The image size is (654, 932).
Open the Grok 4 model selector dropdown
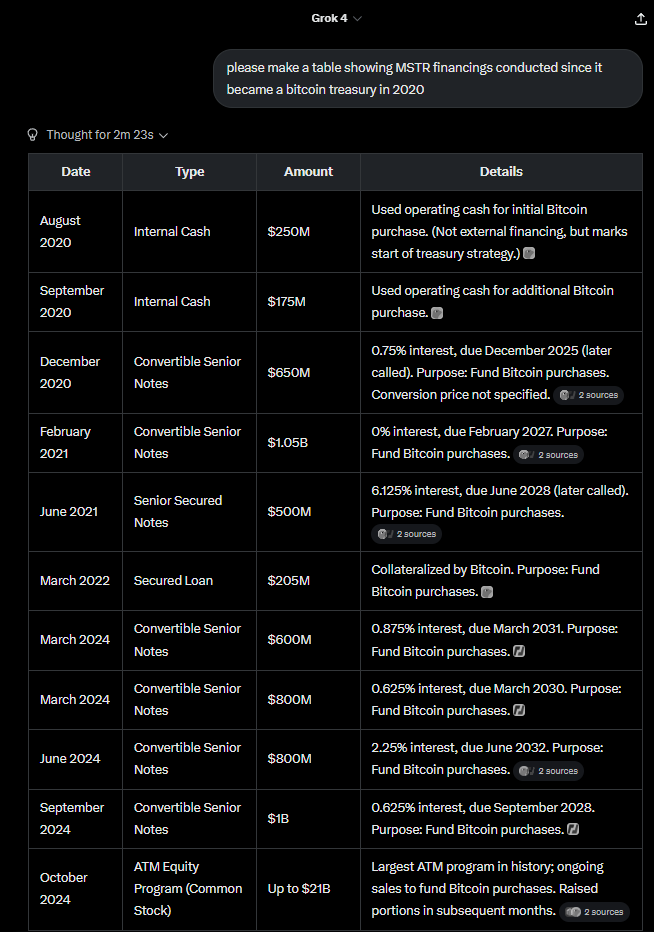click(x=336, y=19)
